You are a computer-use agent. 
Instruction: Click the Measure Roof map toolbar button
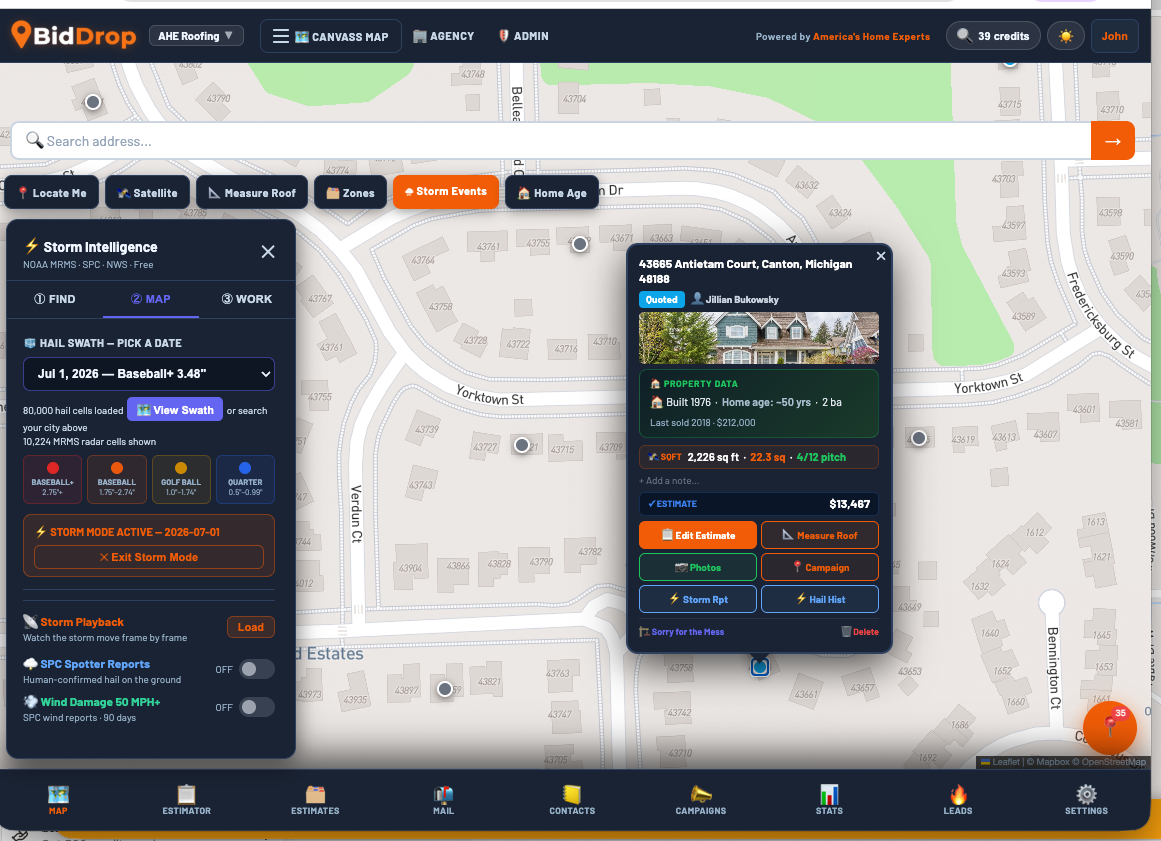[x=252, y=192]
